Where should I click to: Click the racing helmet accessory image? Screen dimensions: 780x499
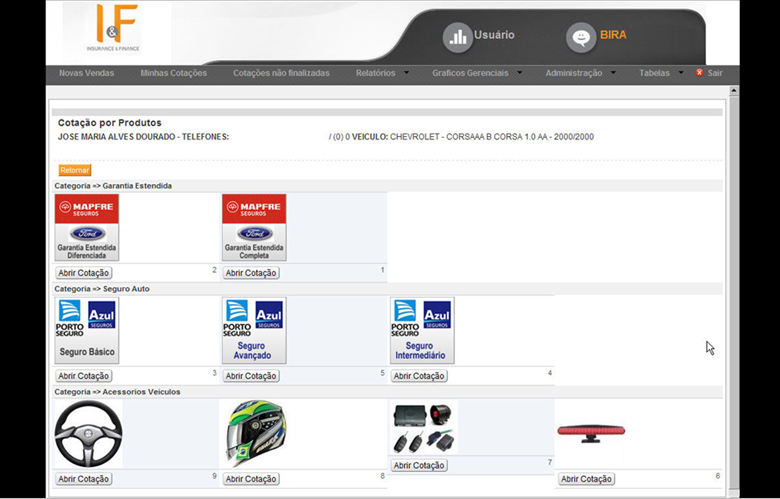[256, 434]
